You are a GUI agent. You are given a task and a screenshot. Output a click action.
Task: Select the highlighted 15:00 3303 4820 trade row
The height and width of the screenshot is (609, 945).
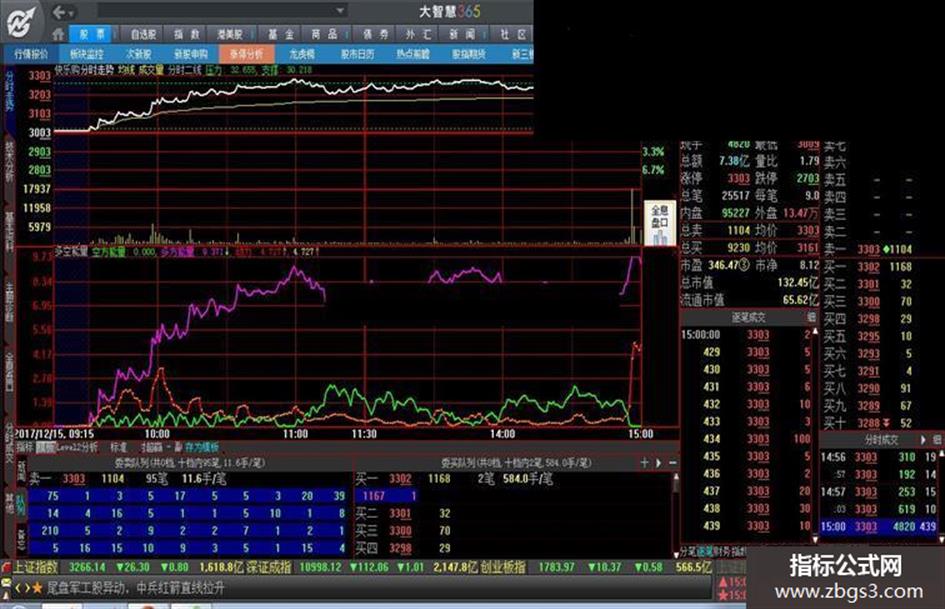tap(879, 526)
